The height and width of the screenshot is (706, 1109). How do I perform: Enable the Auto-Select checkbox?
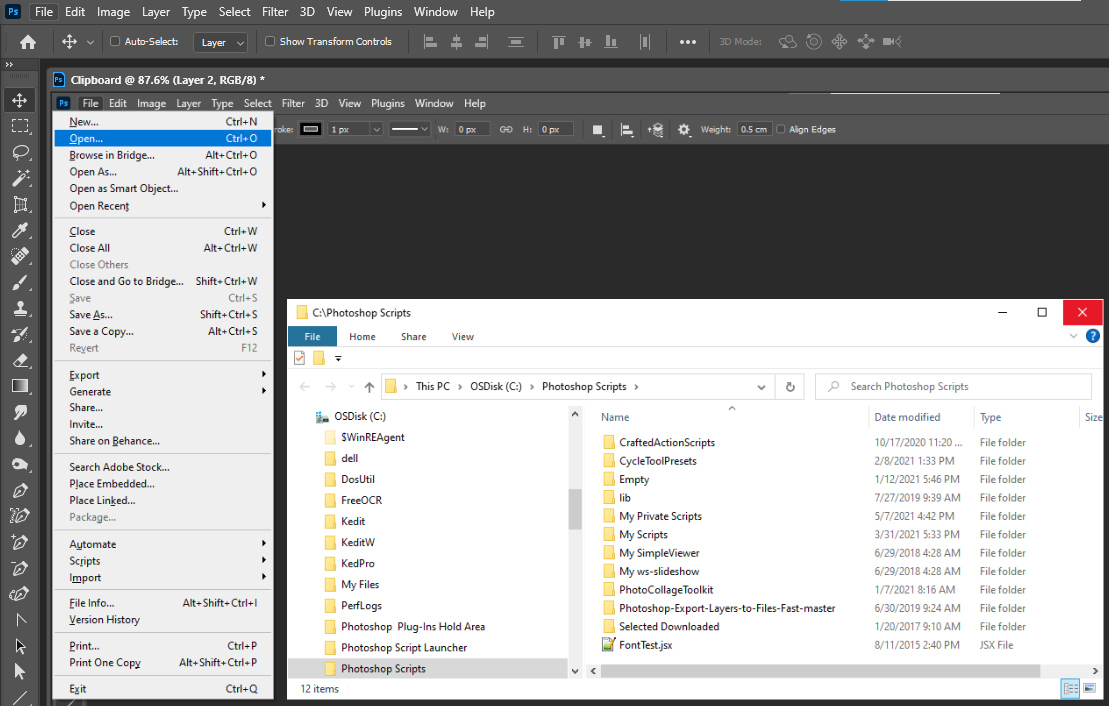click(115, 42)
